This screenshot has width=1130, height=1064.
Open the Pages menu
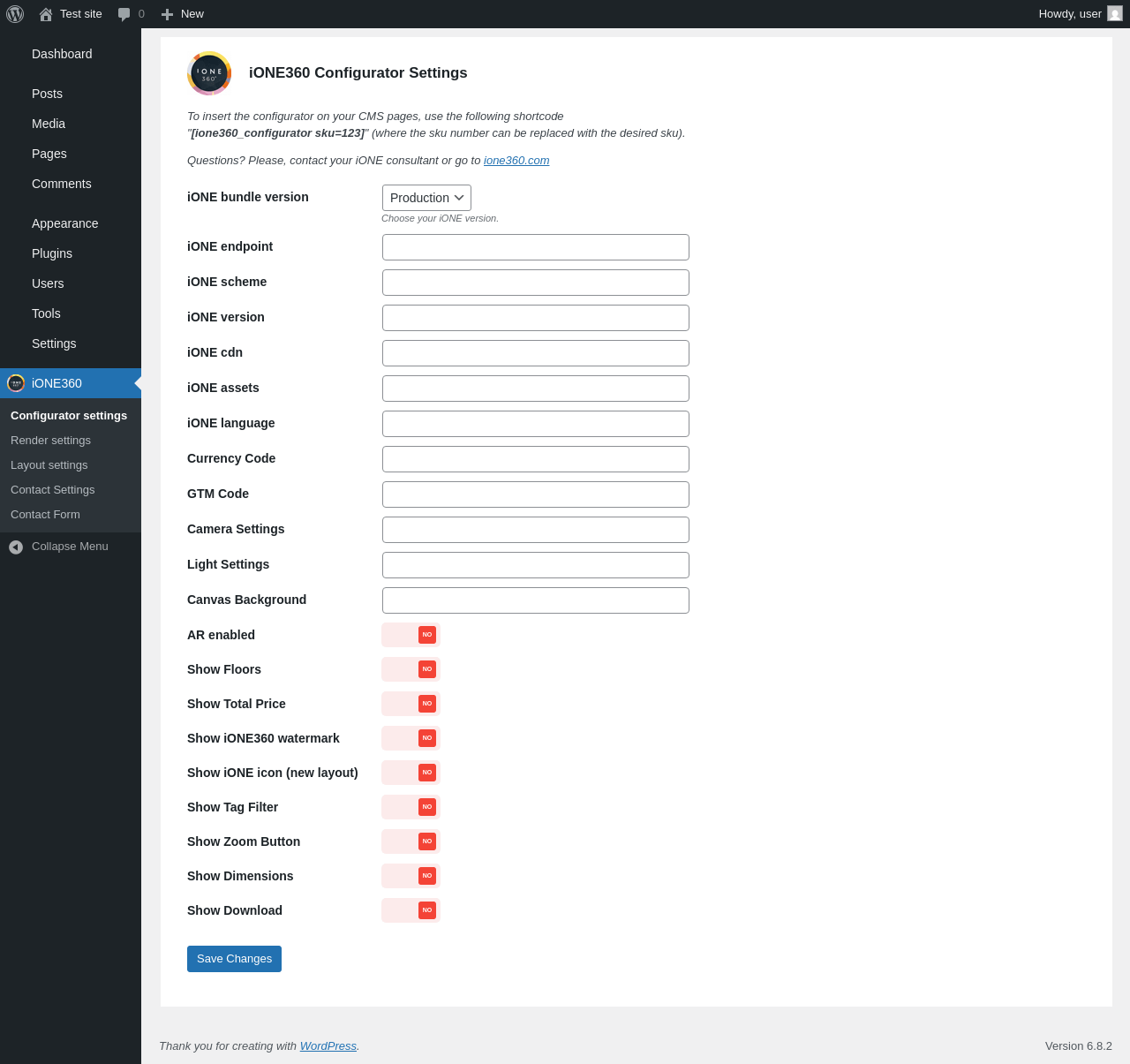click(71, 154)
